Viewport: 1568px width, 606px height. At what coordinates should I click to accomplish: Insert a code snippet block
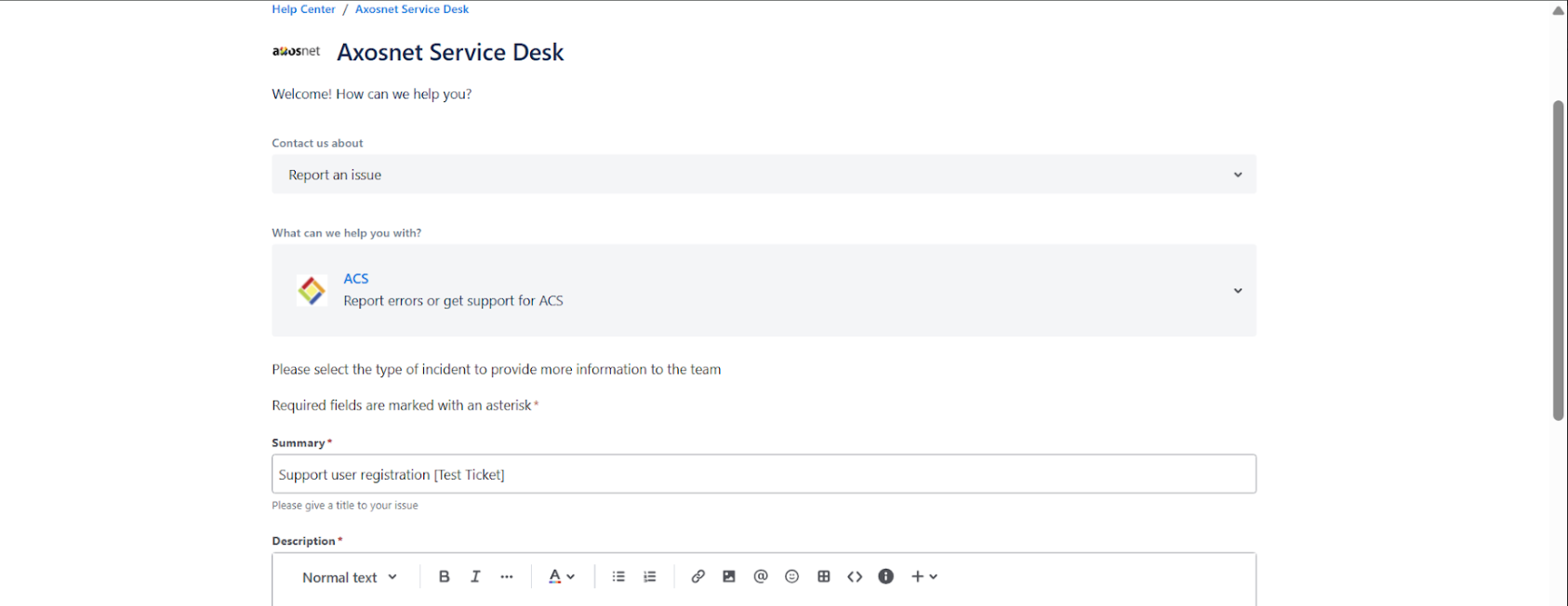(855, 576)
